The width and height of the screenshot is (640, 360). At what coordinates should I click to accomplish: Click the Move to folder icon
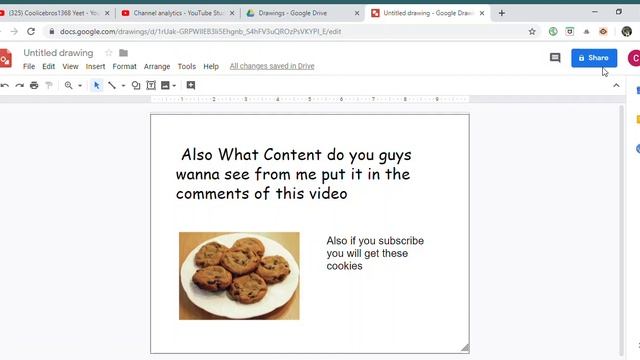(x=123, y=53)
